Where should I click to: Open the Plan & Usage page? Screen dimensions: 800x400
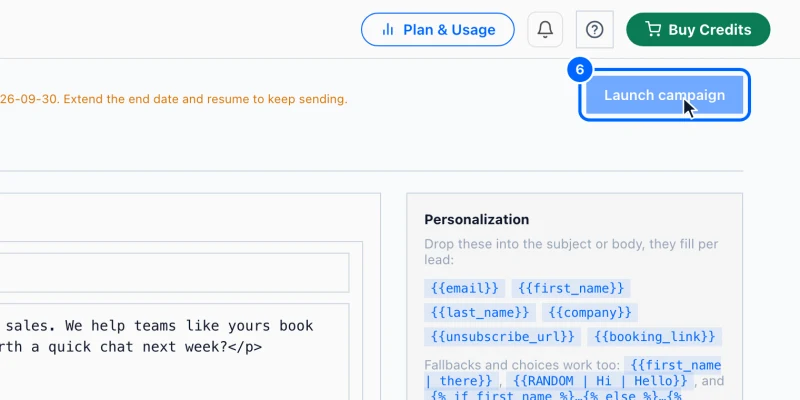(x=438, y=30)
